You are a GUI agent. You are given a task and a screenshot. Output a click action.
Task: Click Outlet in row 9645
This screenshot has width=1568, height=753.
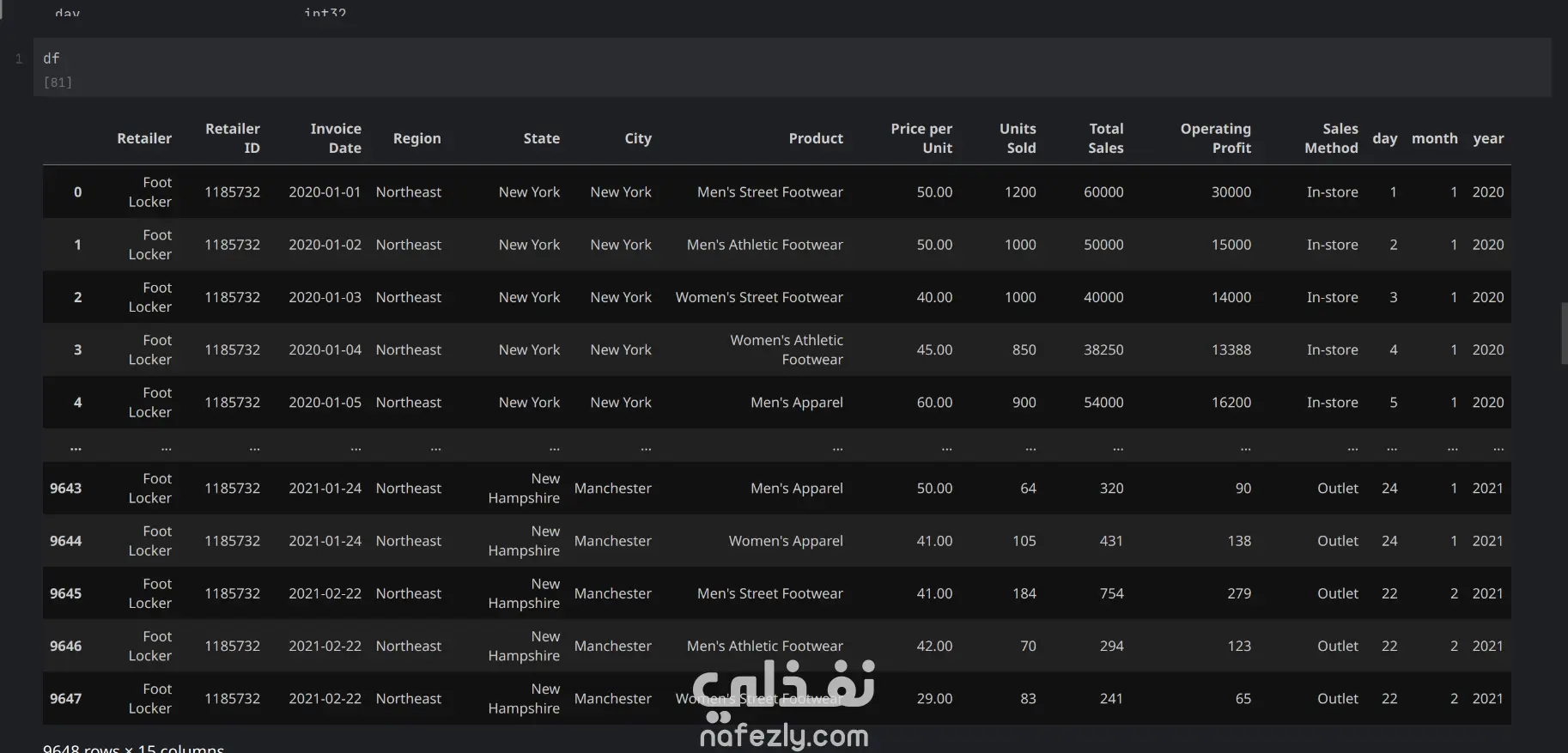tap(1338, 593)
